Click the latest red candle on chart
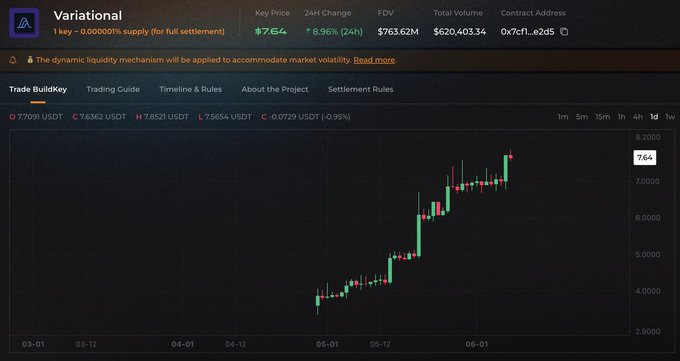680x361 pixels. click(510, 157)
